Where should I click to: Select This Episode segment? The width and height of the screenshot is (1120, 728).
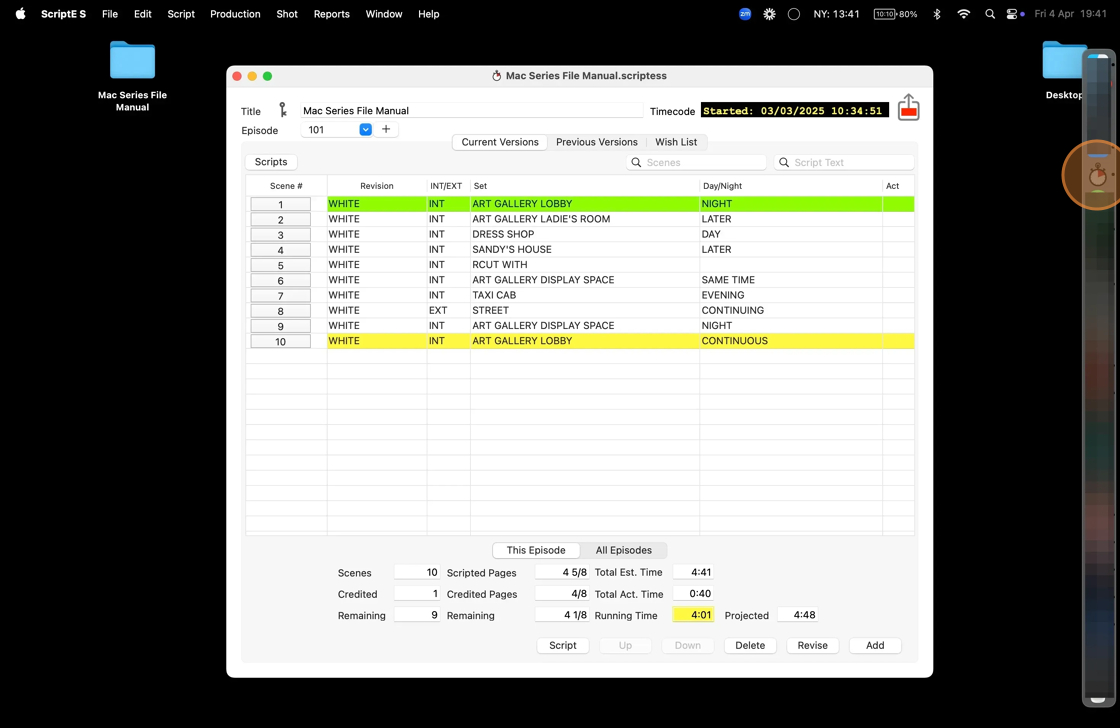(x=536, y=550)
